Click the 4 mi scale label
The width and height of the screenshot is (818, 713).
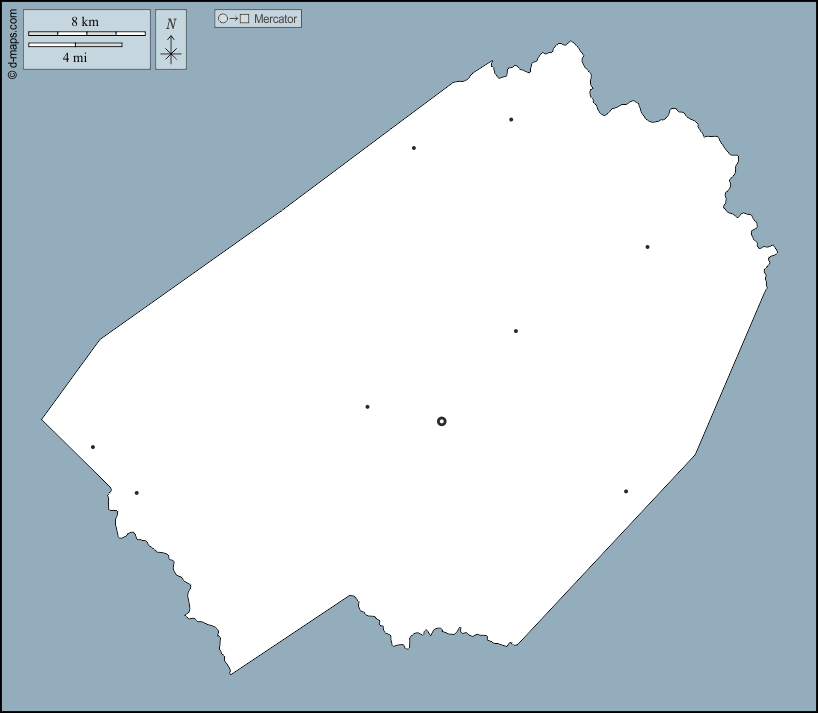pyautogui.click(x=75, y=58)
